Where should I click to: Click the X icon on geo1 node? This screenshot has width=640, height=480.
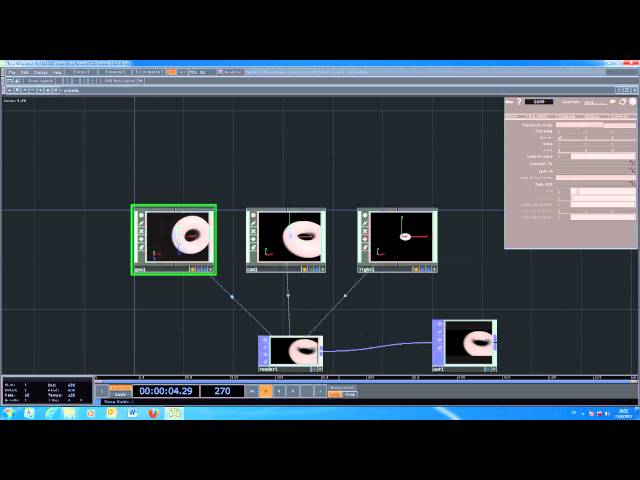click(x=141, y=231)
